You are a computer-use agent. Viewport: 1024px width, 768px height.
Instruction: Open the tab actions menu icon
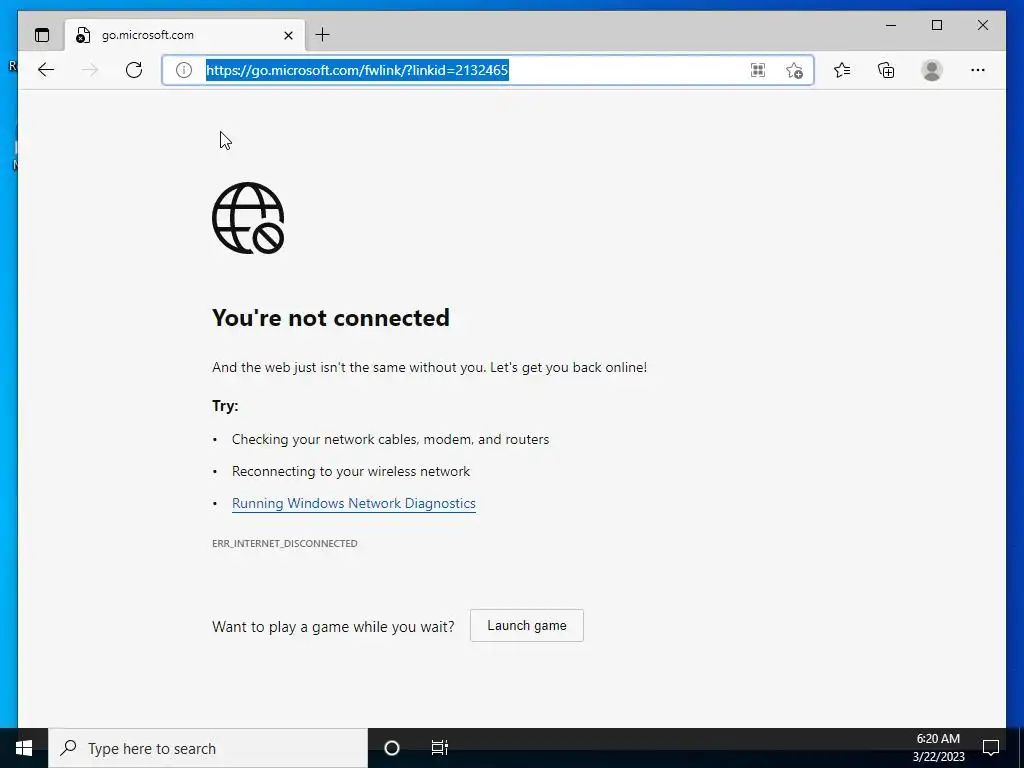pyautogui.click(x=42, y=35)
